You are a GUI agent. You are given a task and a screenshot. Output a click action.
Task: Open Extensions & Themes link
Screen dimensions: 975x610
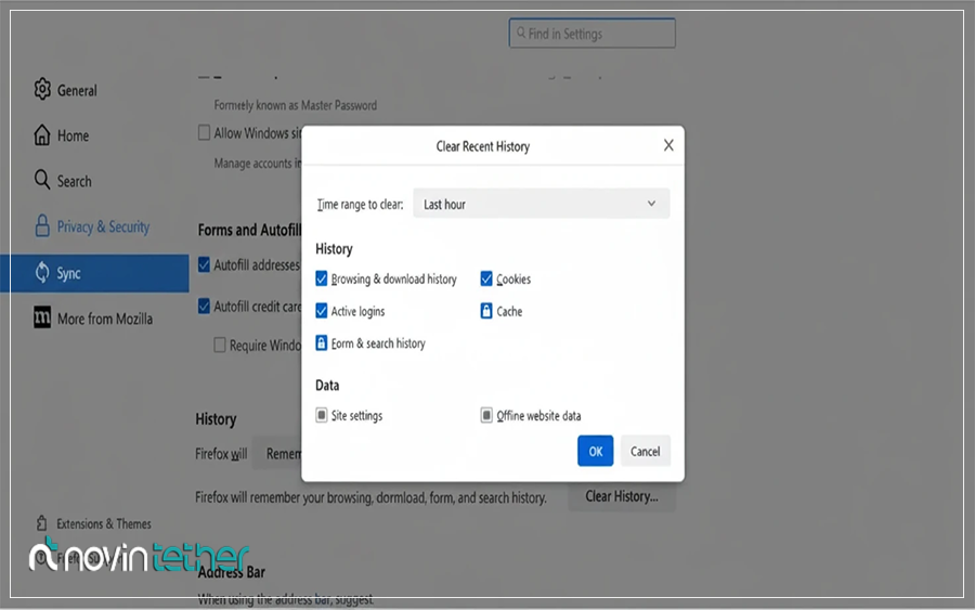pyautogui.click(x=104, y=524)
